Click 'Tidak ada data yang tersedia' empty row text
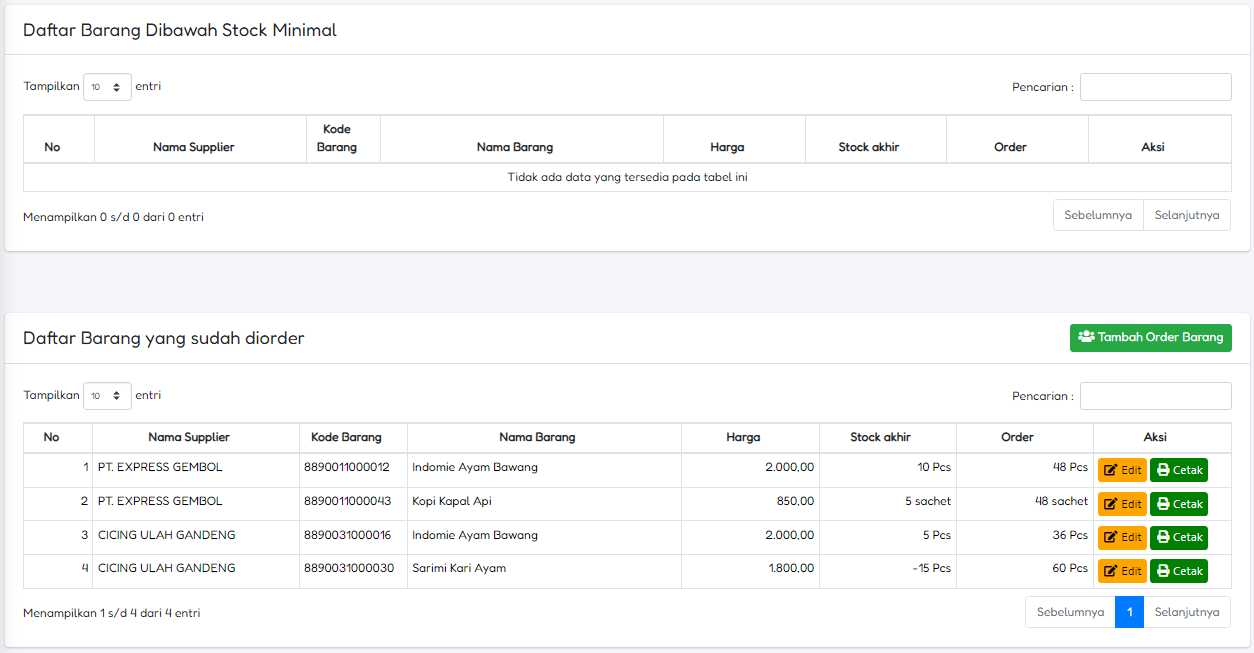The height and width of the screenshot is (653, 1254). pos(627,177)
